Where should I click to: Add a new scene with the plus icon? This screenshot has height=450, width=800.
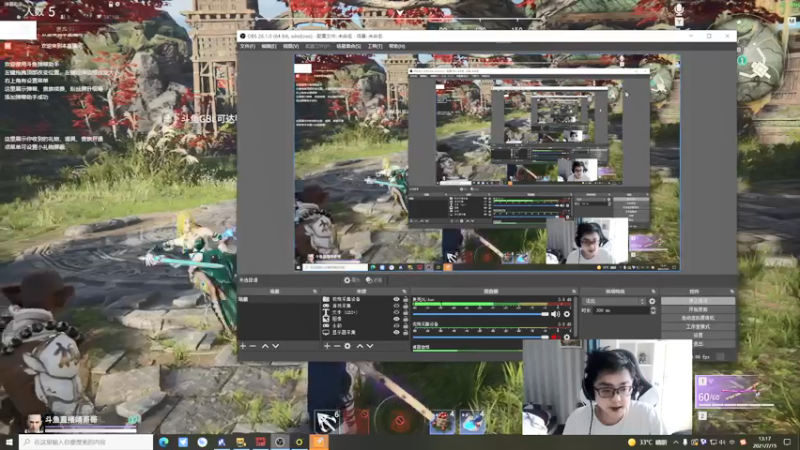point(243,346)
